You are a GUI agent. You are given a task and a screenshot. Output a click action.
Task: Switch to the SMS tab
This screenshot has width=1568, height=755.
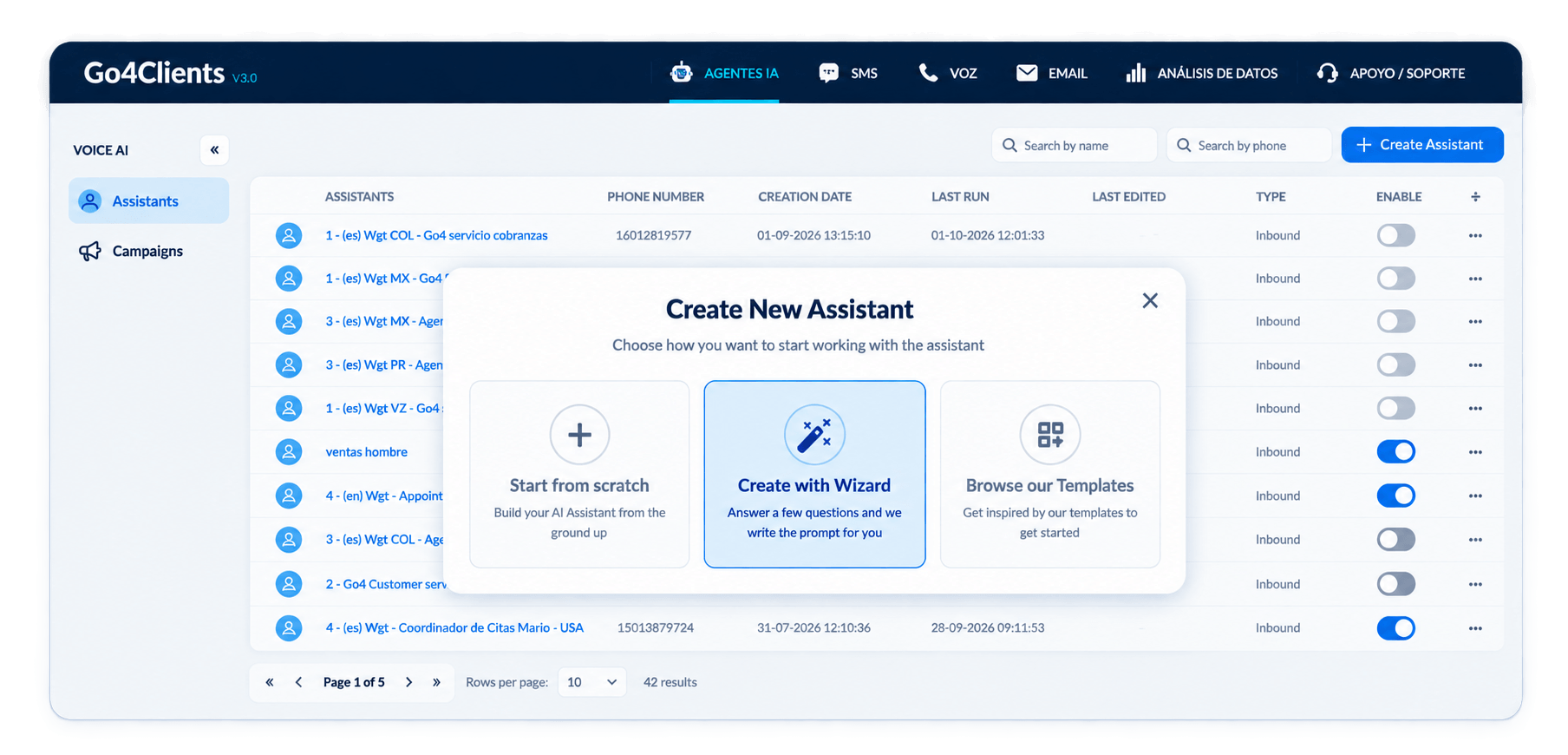[848, 73]
